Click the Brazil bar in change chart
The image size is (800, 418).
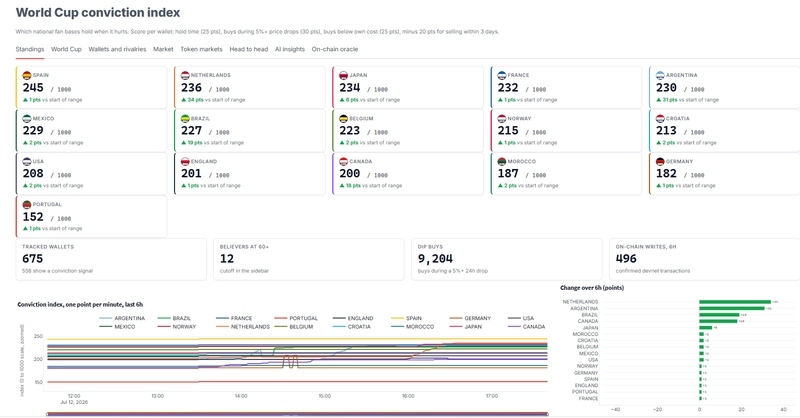(x=719, y=315)
